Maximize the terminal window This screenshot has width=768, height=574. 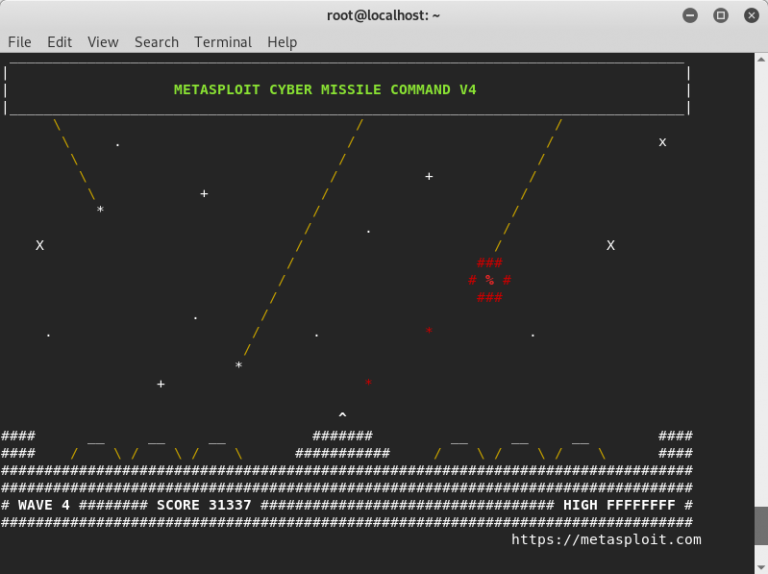point(720,16)
